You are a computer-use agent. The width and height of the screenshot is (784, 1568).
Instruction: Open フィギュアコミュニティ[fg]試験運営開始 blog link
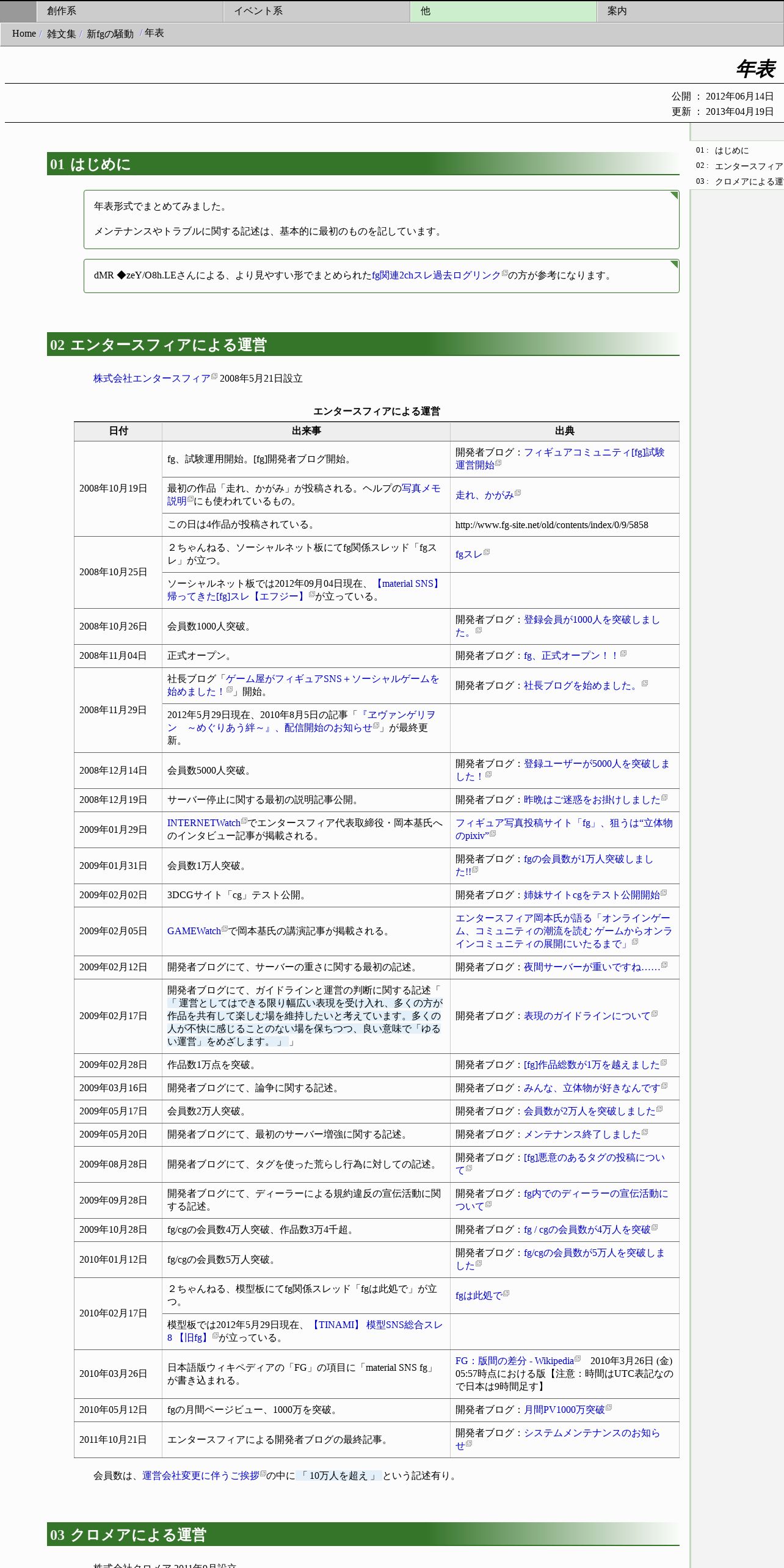click(560, 459)
